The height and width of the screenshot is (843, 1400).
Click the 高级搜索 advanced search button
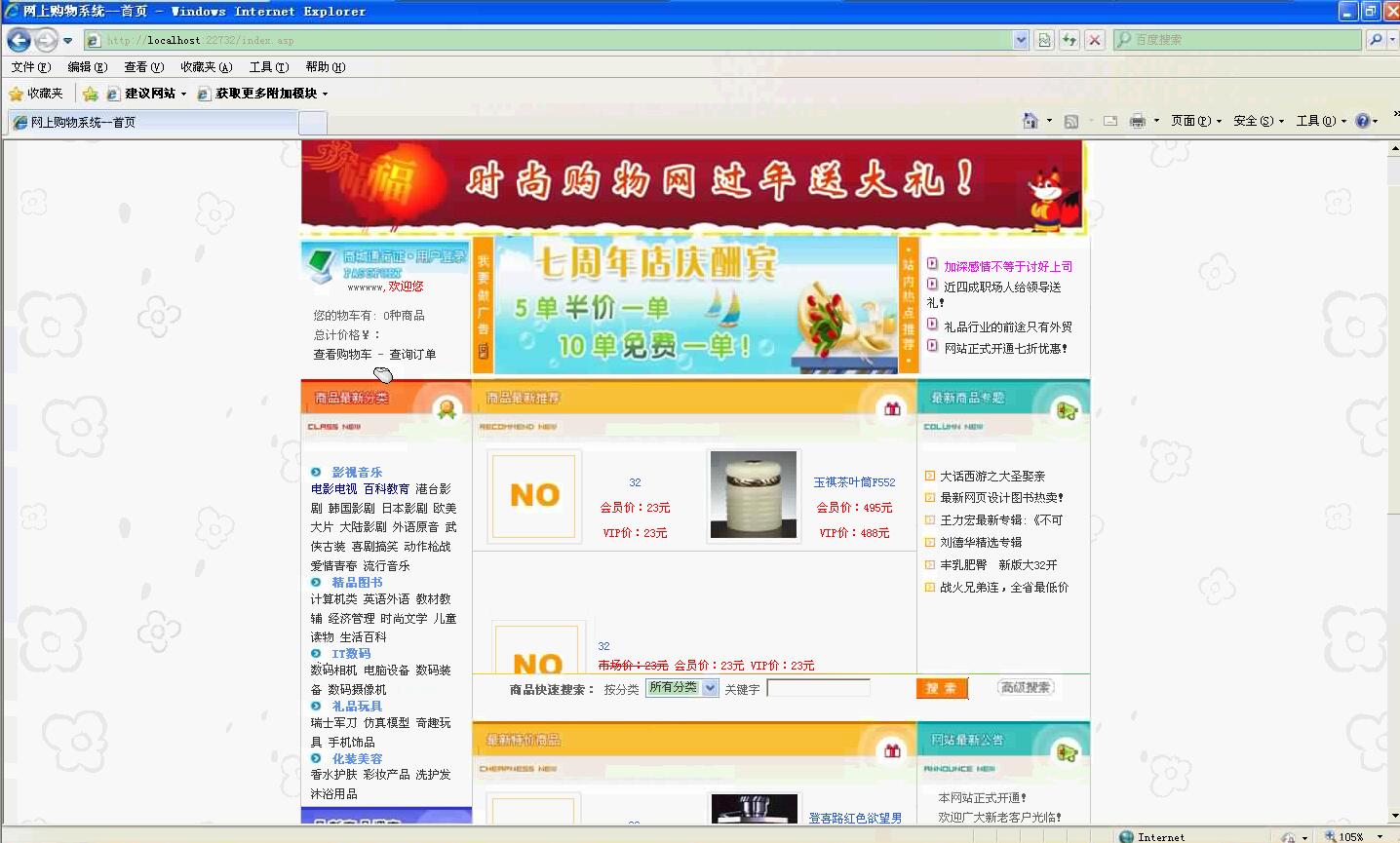(x=1026, y=688)
